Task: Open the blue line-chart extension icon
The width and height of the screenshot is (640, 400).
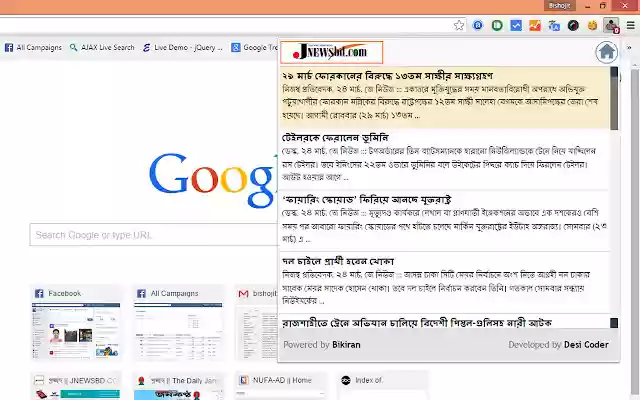Action: click(x=516, y=25)
